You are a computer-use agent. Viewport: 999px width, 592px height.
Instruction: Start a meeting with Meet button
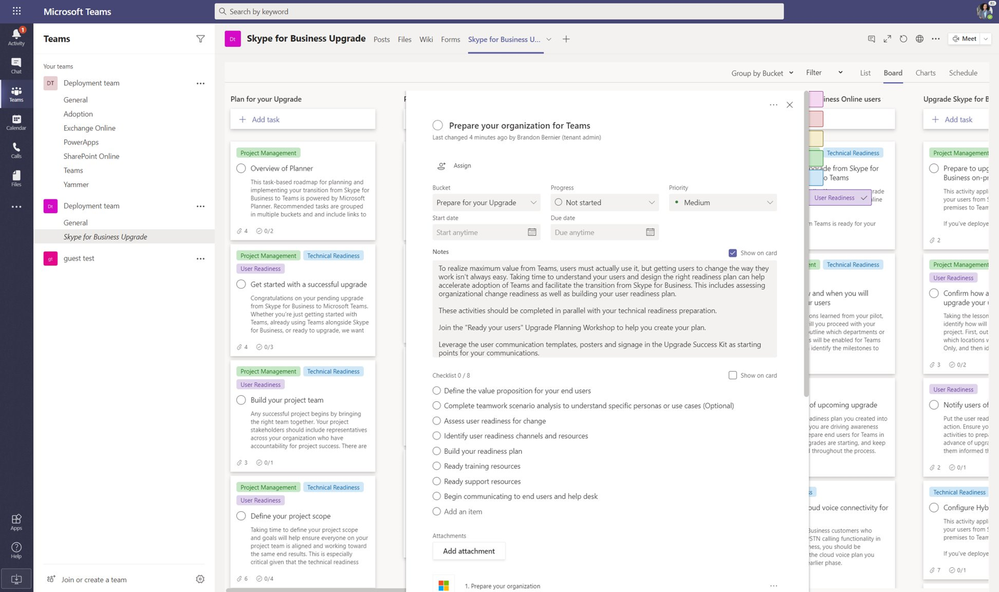[x=964, y=39]
